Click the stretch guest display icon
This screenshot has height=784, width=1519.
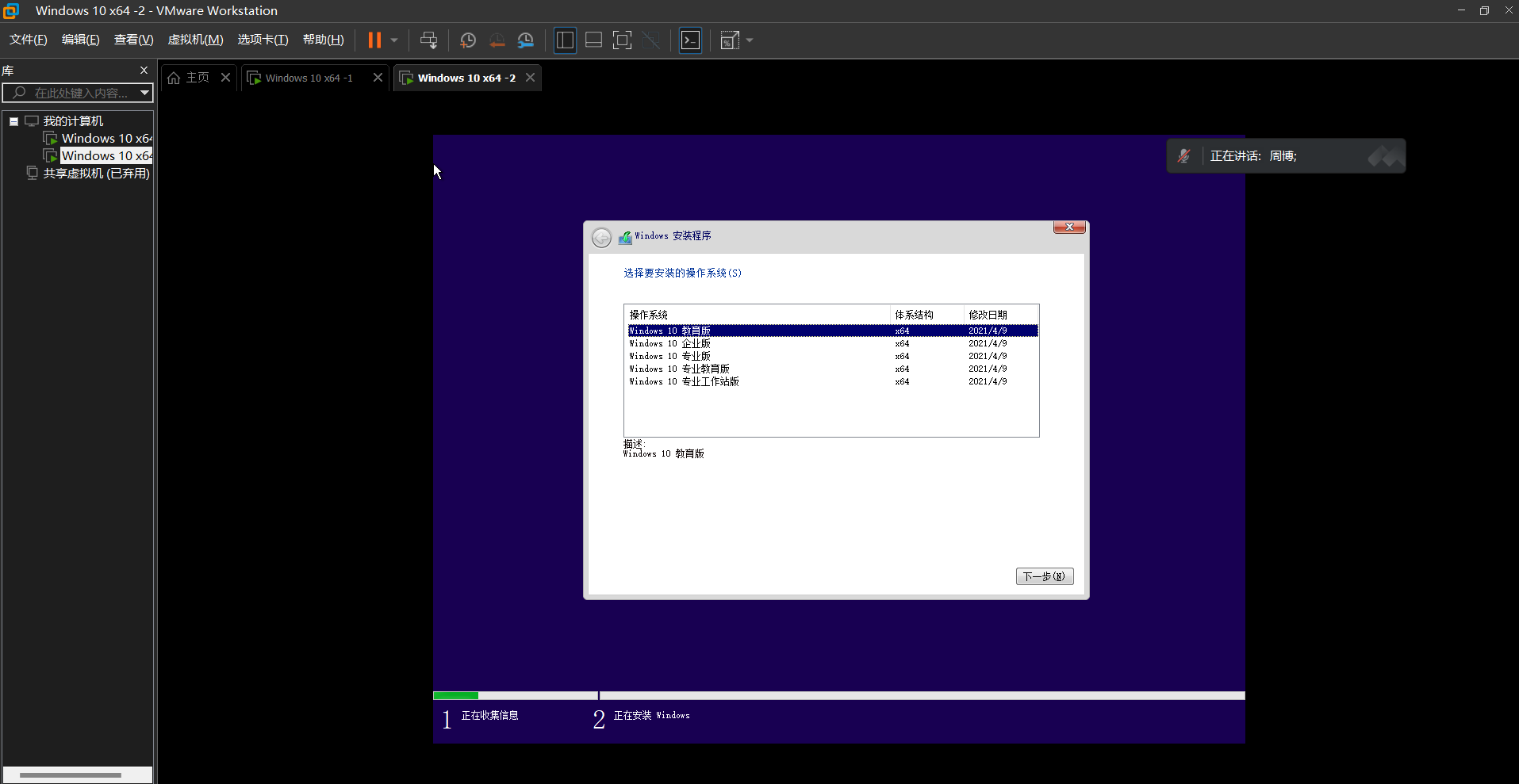730,40
